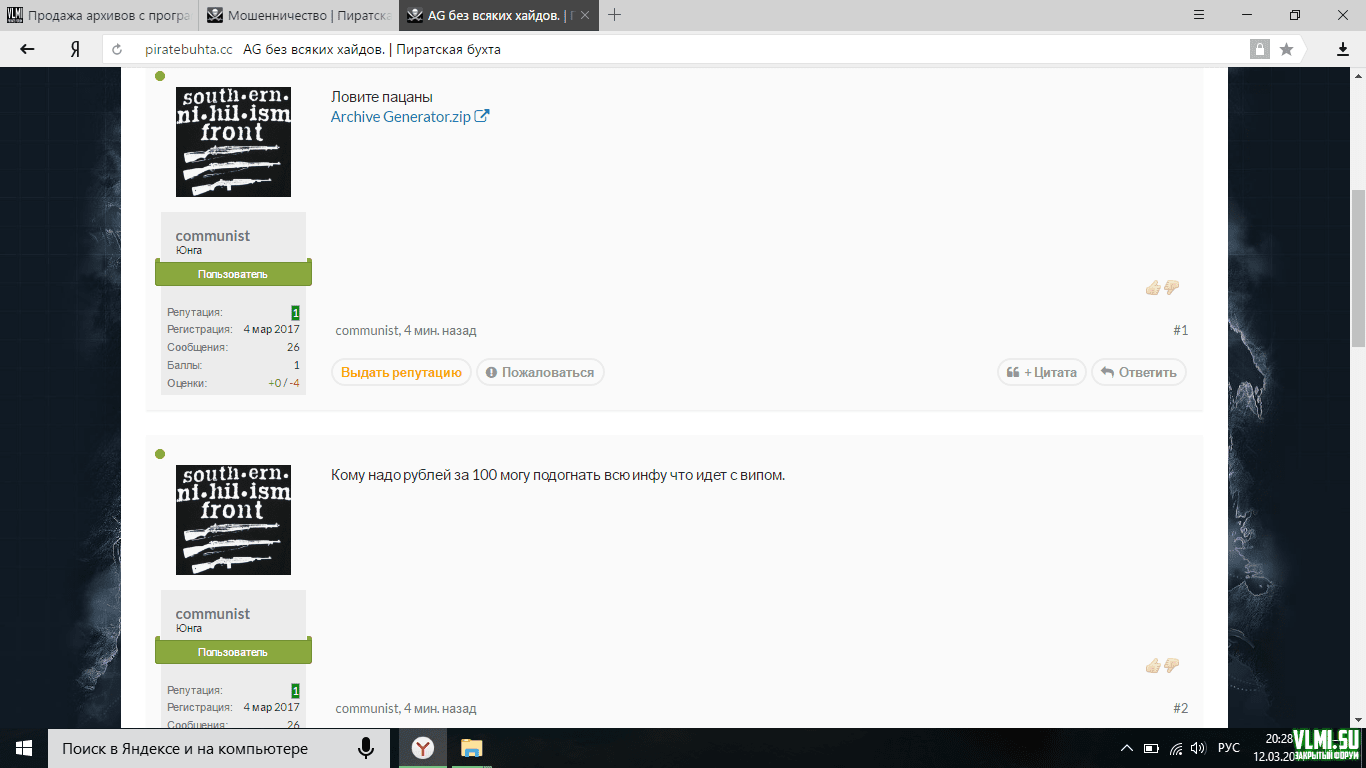Click the page vertical scrollbar

pyautogui.click(x=1357, y=268)
